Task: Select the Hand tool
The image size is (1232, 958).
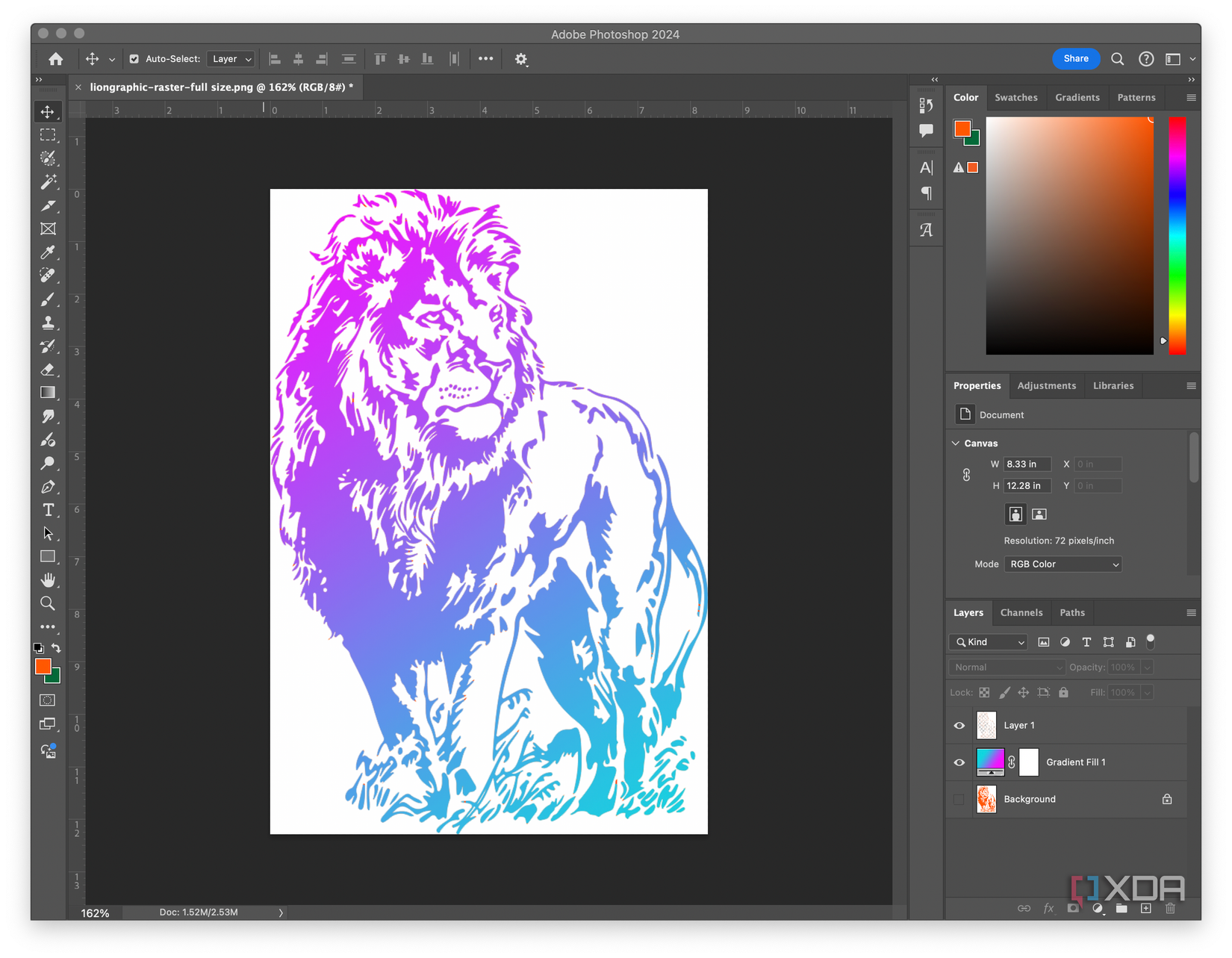Action: click(48, 580)
